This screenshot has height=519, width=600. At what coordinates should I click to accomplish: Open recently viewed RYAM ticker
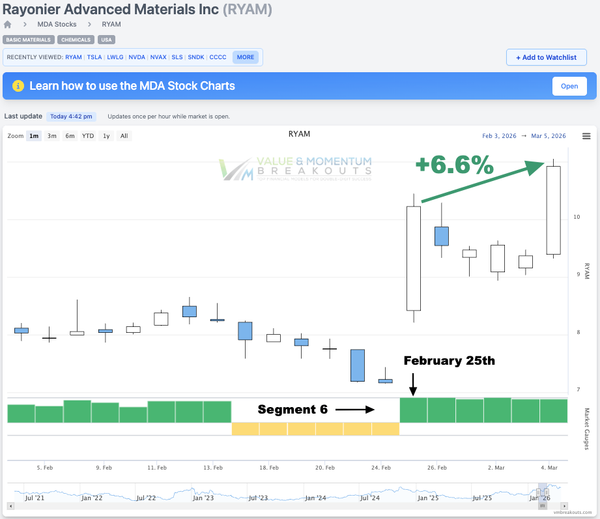73,57
